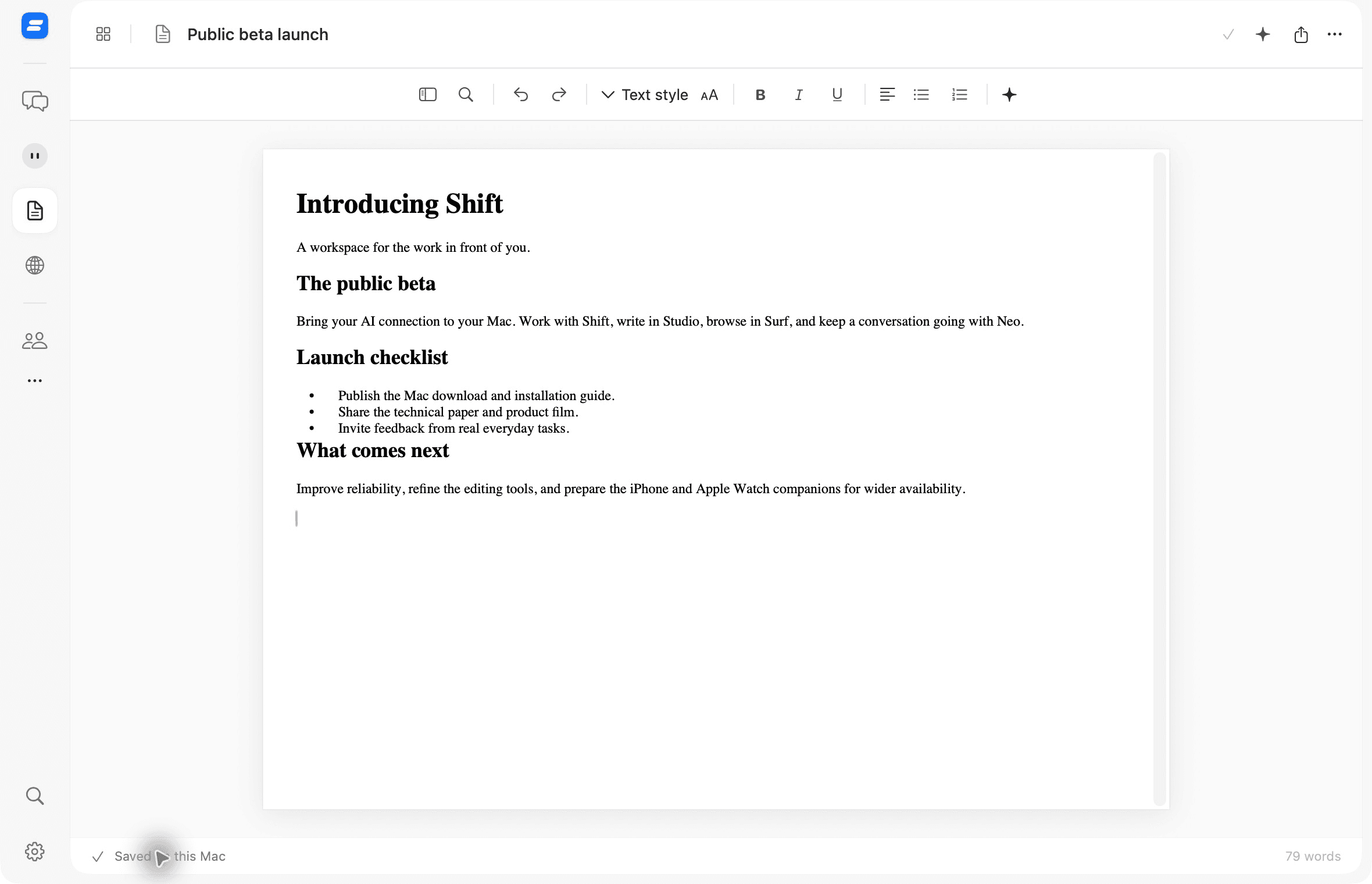Toggle the document sidebar panel

428,94
